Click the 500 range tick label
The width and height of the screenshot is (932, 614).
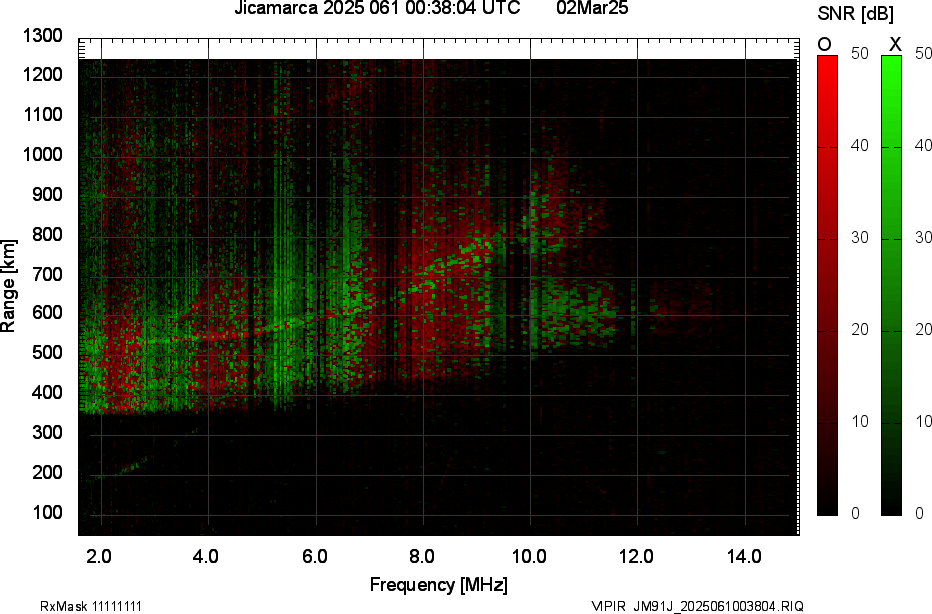pyautogui.click(x=47, y=352)
